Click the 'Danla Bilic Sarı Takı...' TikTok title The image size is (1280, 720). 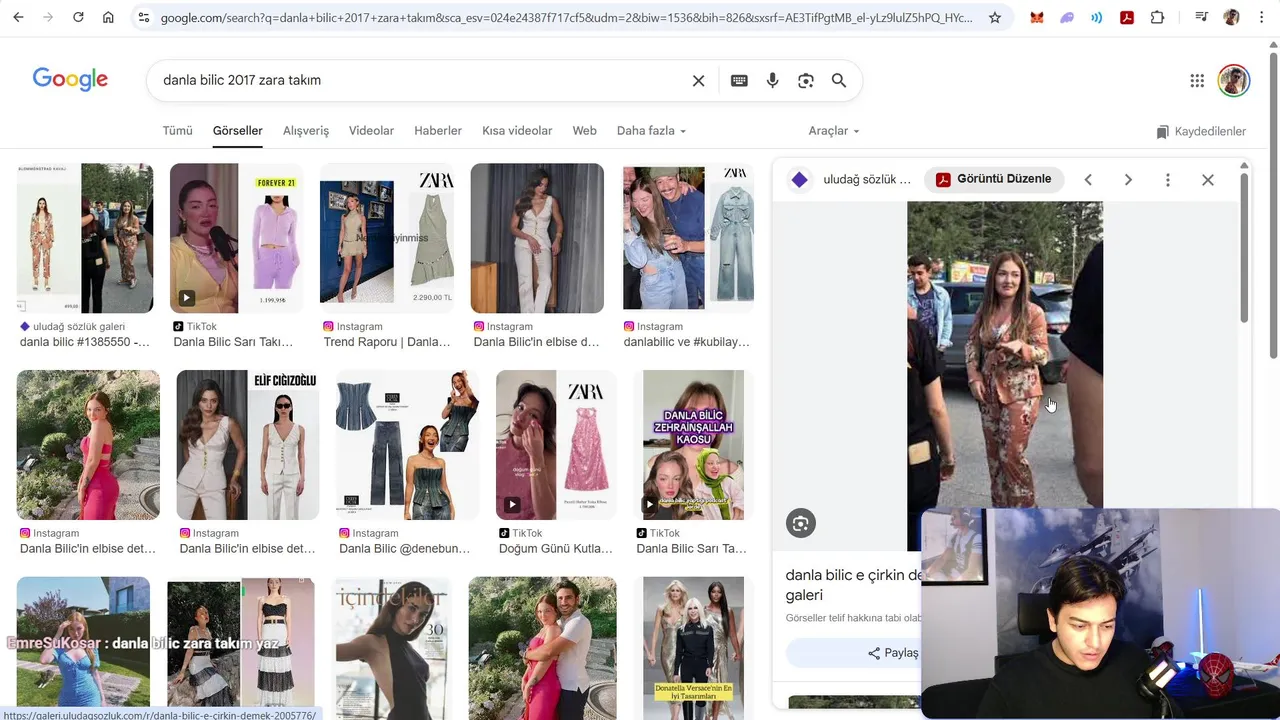[x=233, y=342]
